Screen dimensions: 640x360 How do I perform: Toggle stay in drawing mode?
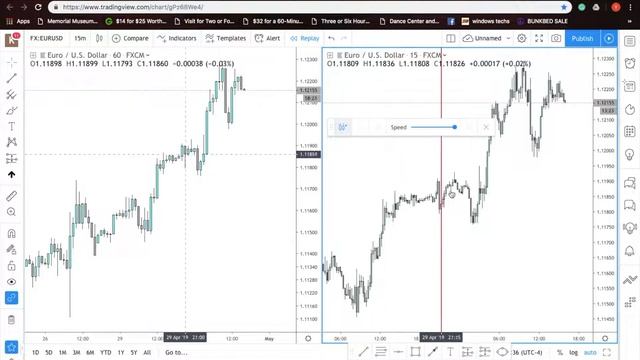11,249
